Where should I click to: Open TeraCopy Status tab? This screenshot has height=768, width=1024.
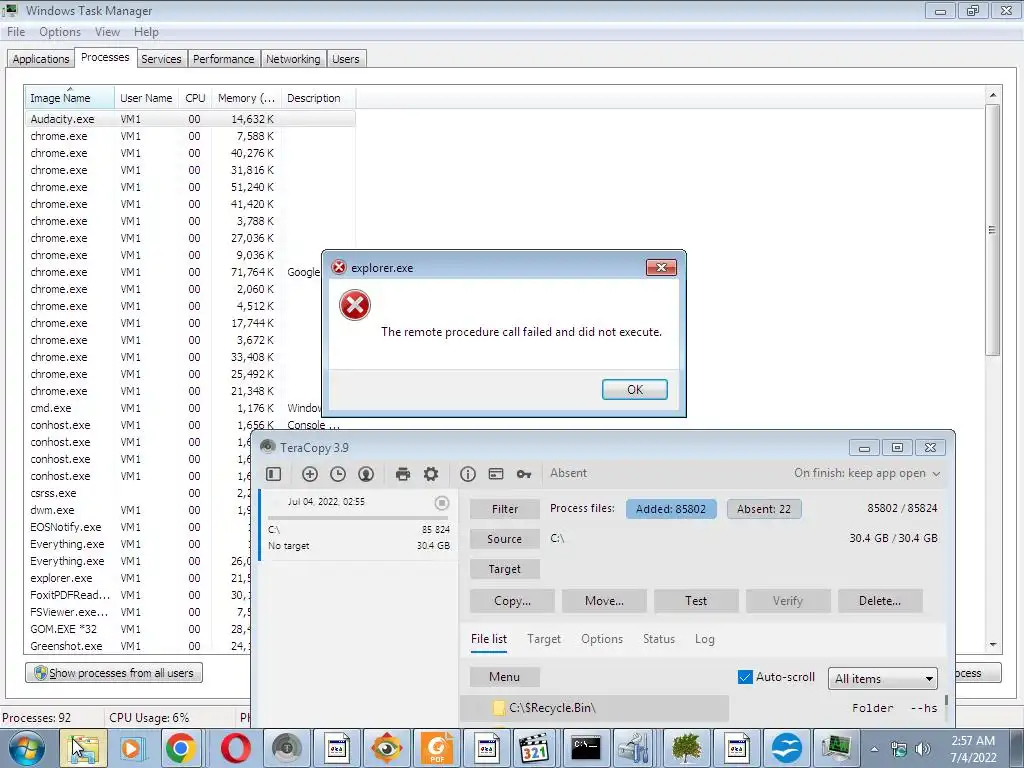(659, 639)
